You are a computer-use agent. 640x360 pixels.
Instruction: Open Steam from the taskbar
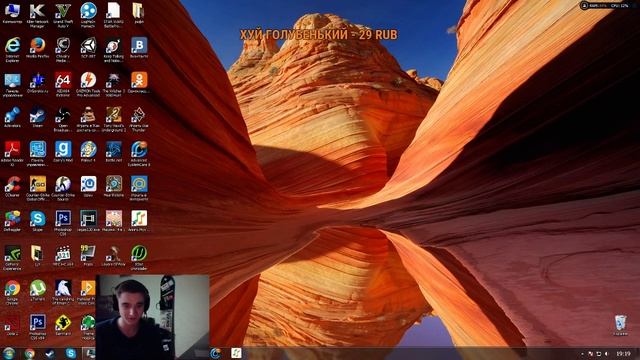tap(50, 353)
